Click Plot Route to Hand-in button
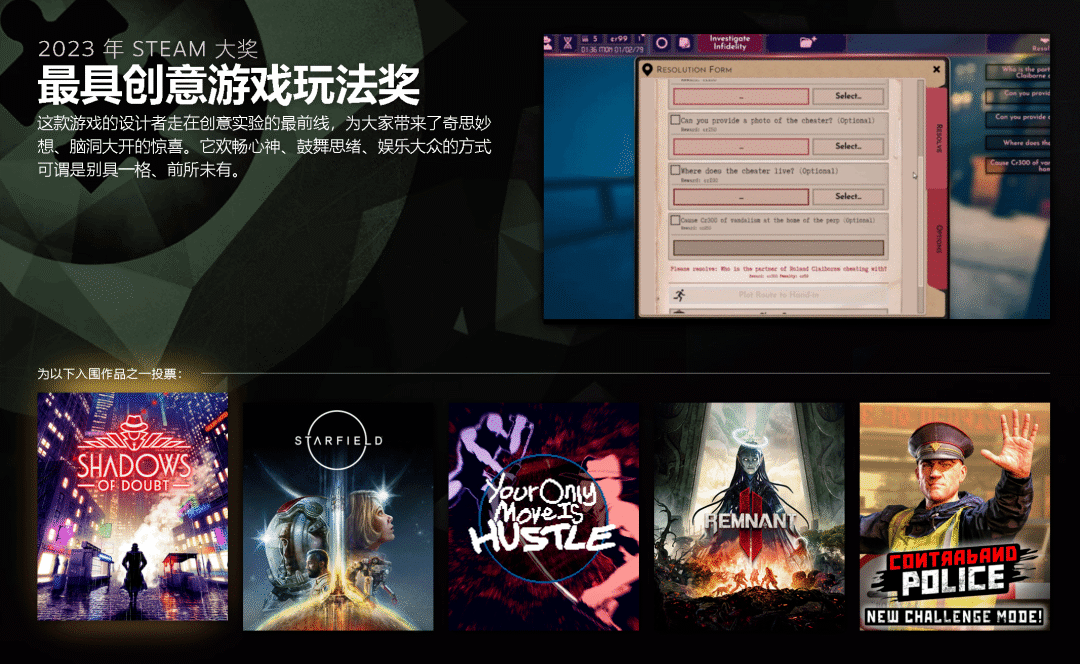 pos(778,295)
